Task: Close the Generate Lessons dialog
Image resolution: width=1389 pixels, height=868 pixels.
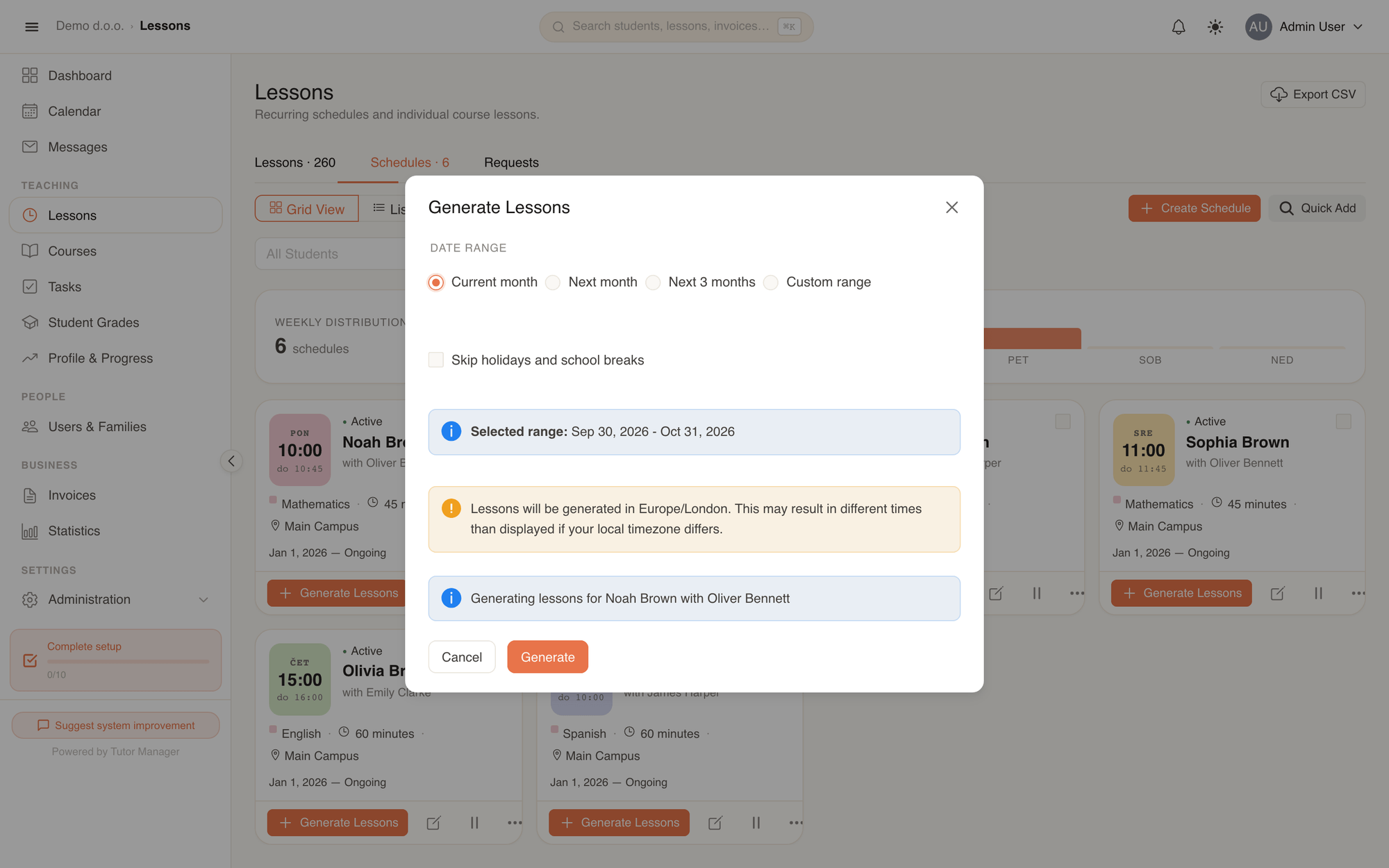Action: 951,207
